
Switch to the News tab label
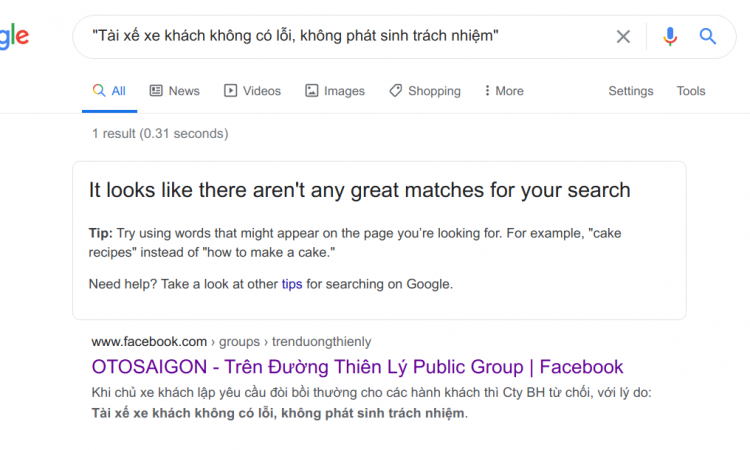coord(184,91)
